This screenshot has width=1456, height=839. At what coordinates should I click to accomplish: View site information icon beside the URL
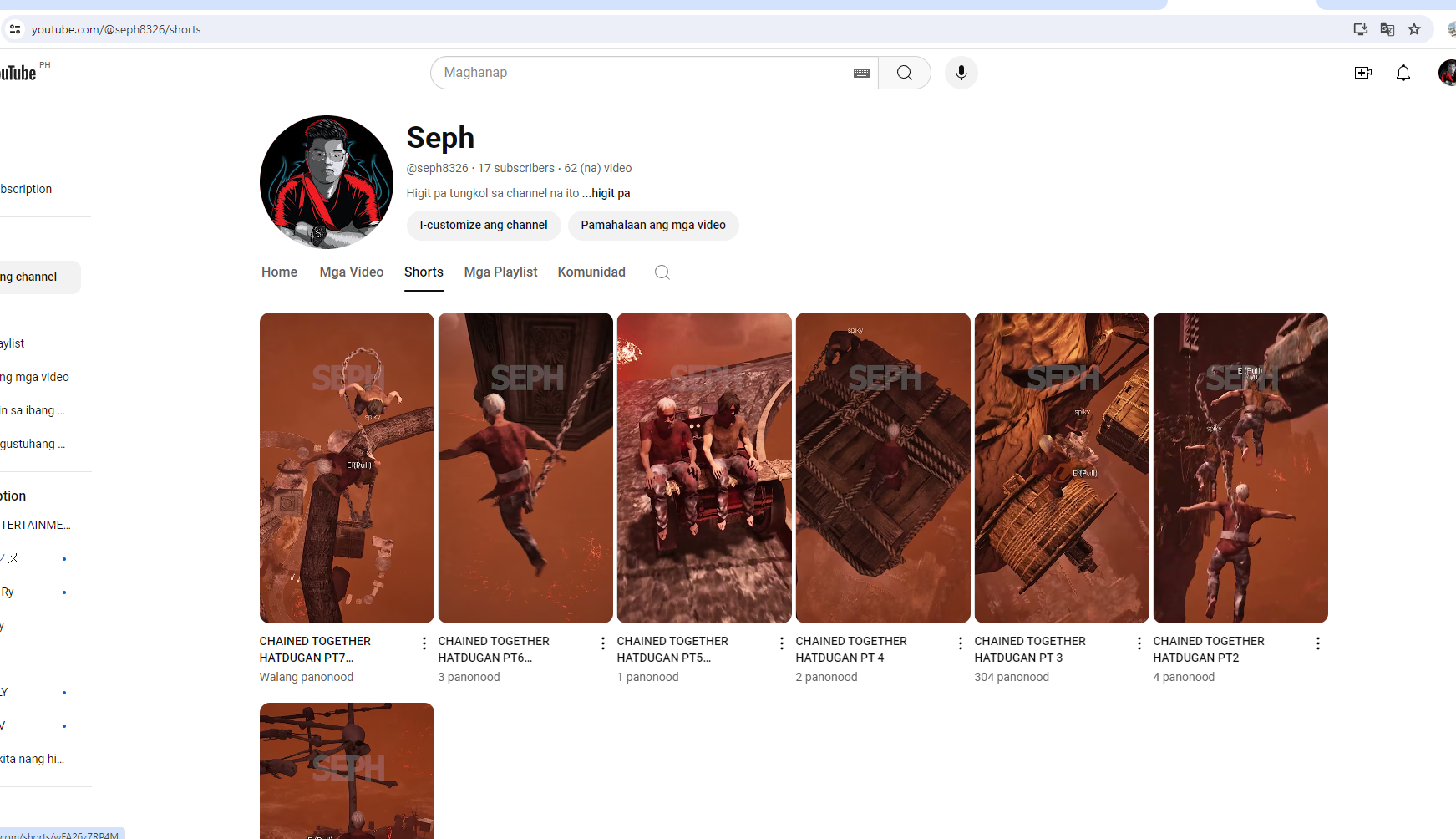click(x=15, y=29)
